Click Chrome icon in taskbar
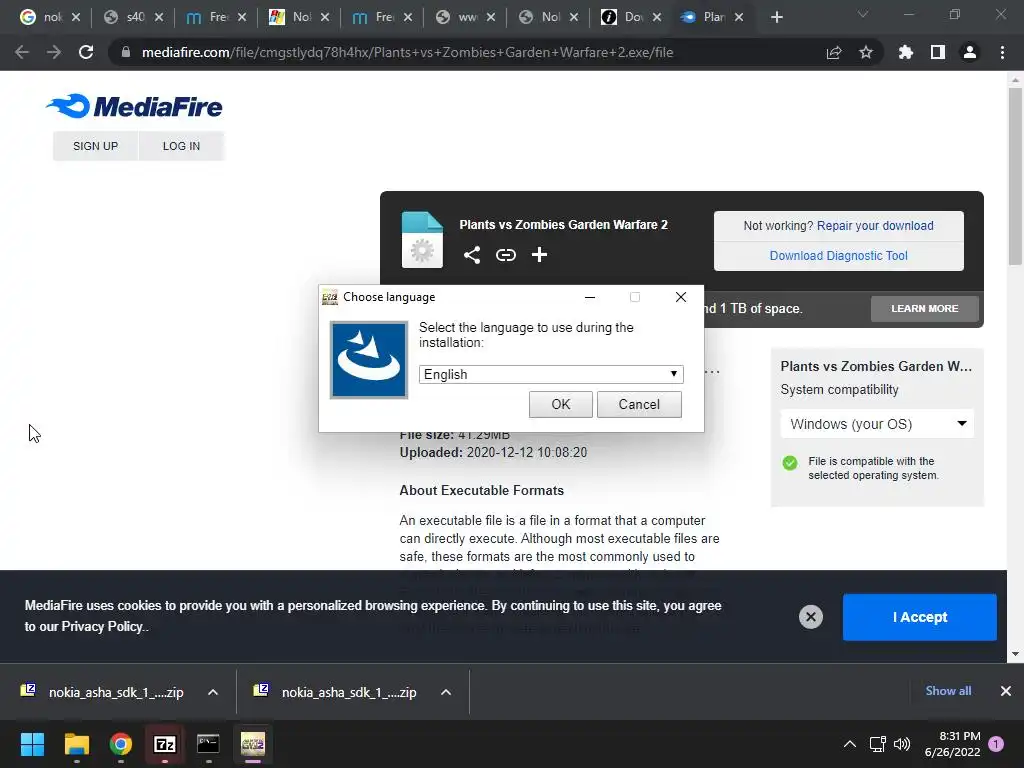1024x768 pixels. 121,744
